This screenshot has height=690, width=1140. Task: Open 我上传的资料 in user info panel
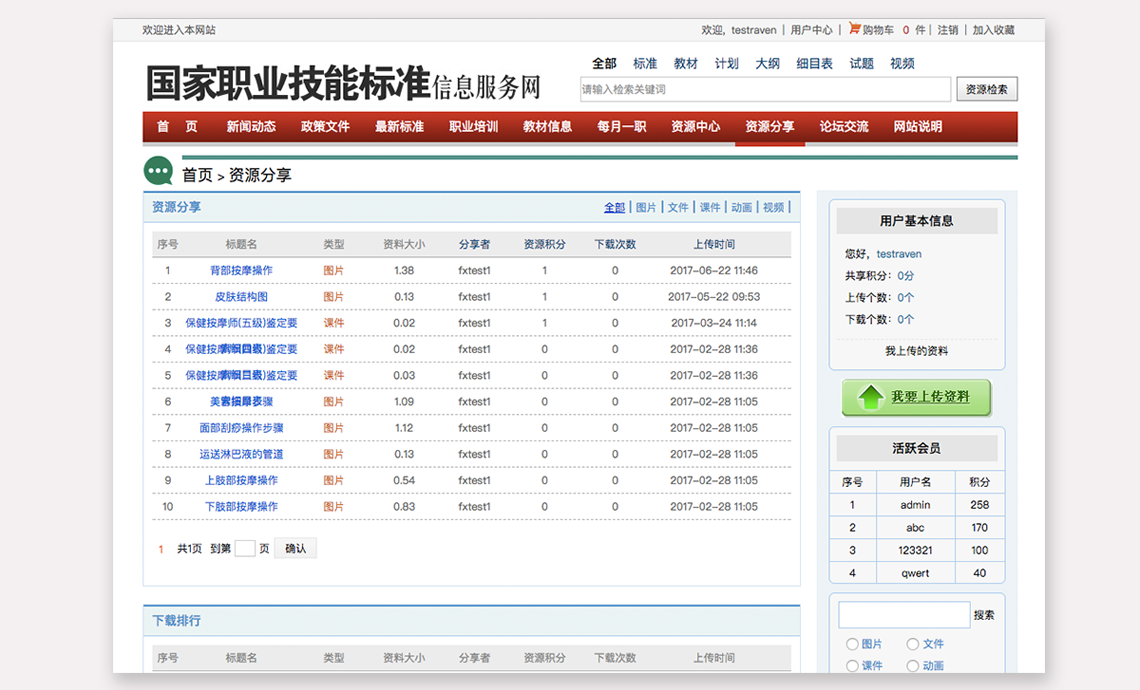[916, 351]
